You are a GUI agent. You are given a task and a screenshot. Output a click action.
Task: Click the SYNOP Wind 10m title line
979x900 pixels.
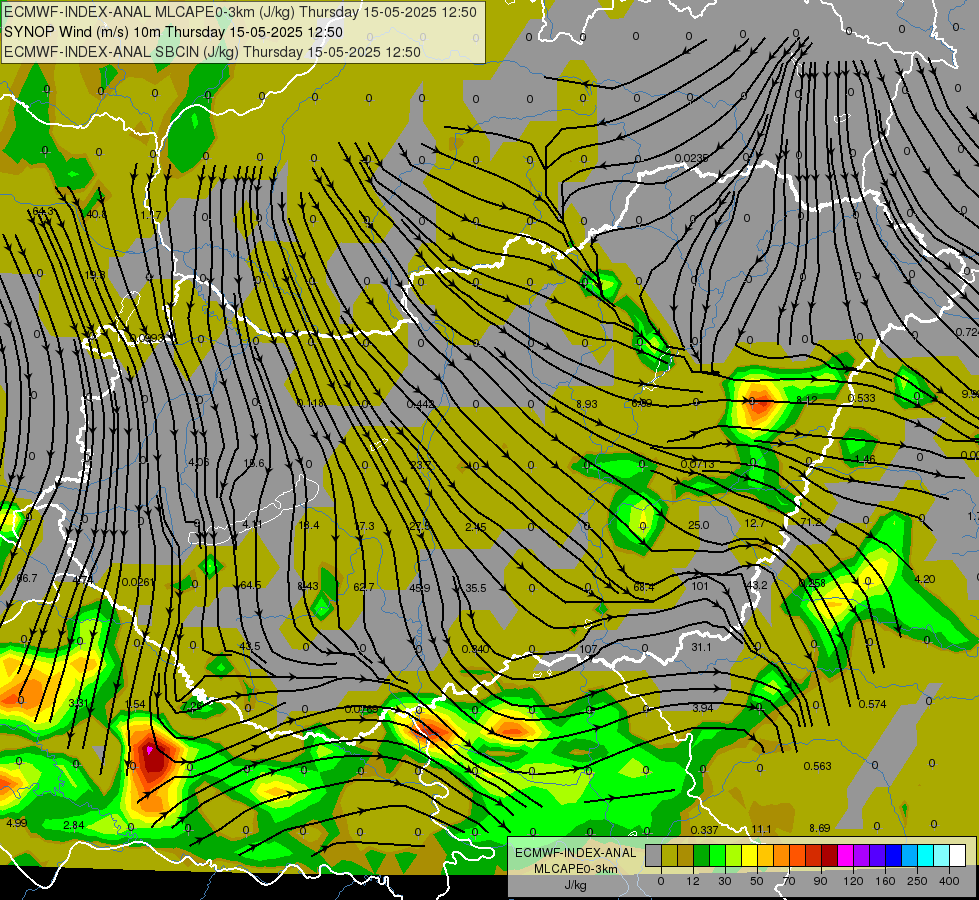[173, 32]
